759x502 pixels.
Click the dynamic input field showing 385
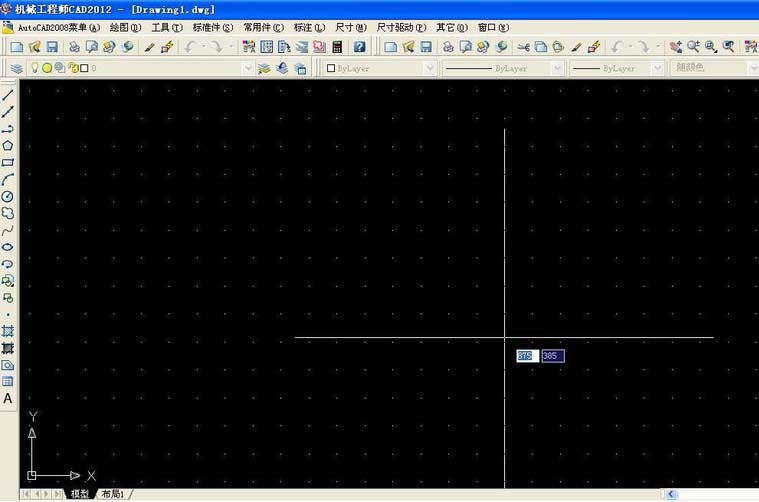(553, 356)
